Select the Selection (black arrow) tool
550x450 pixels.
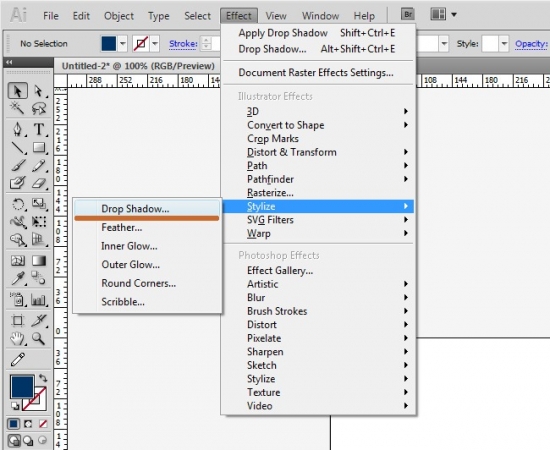click(x=18, y=91)
